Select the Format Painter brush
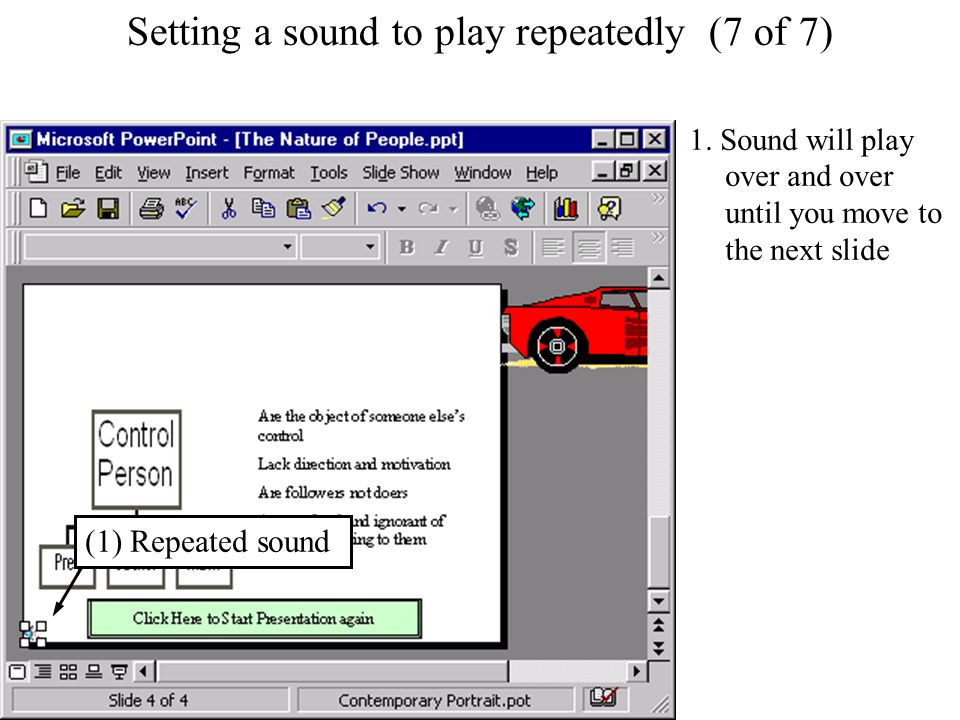The image size is (960, 720). 334,208
